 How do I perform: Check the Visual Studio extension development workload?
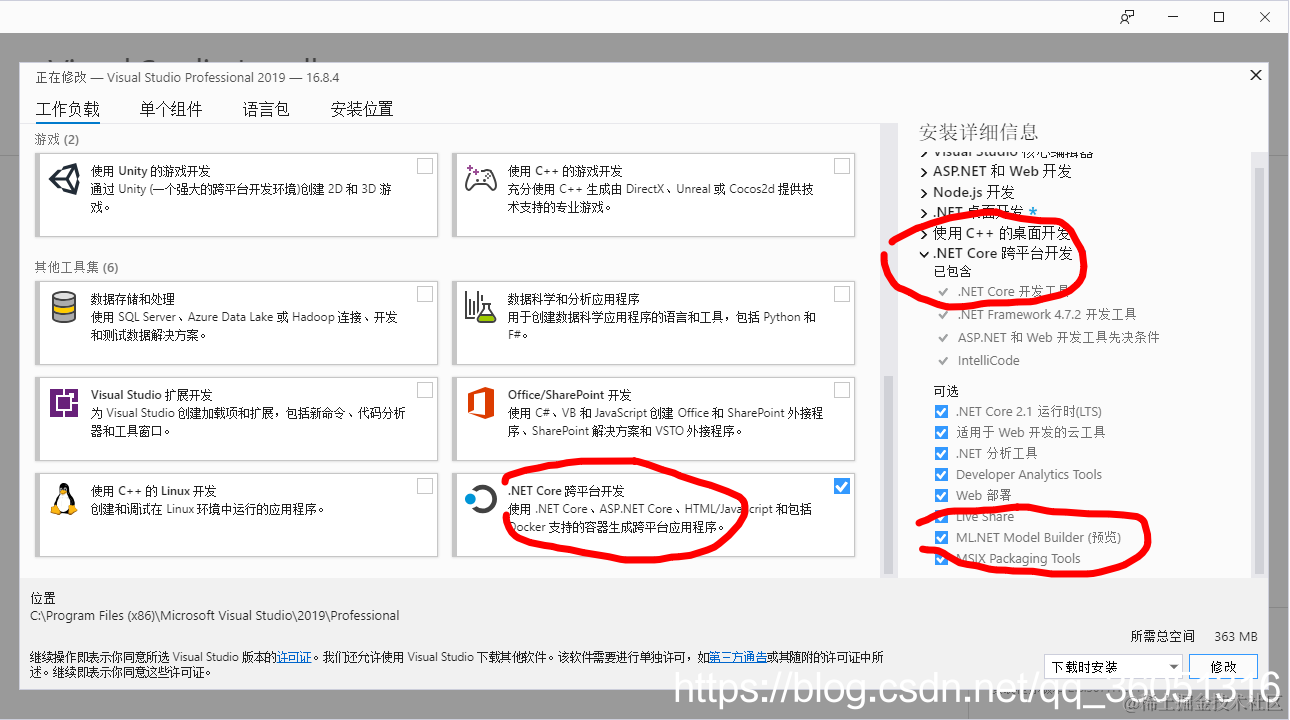(425, 390)
